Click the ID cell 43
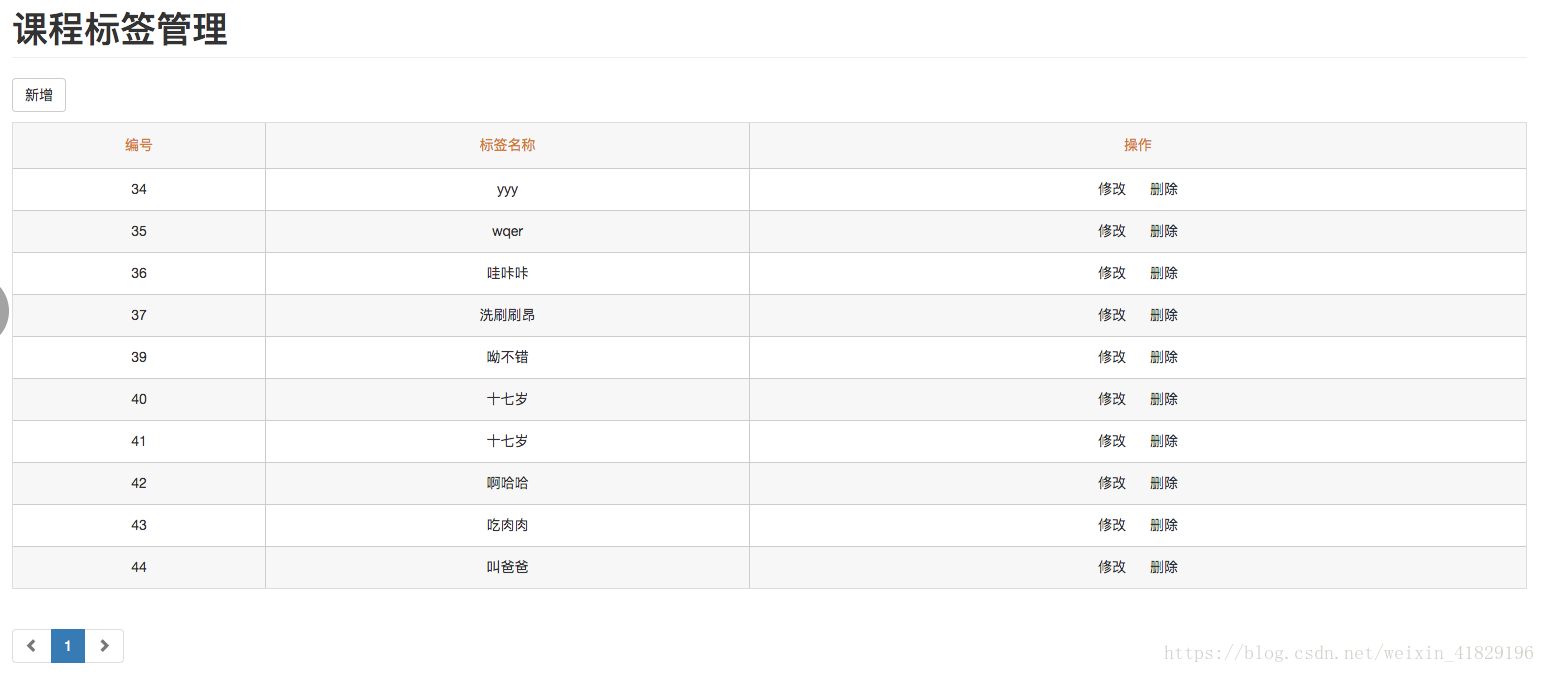The width and height of the screenshot is (1545, 673). coord(139,525)
